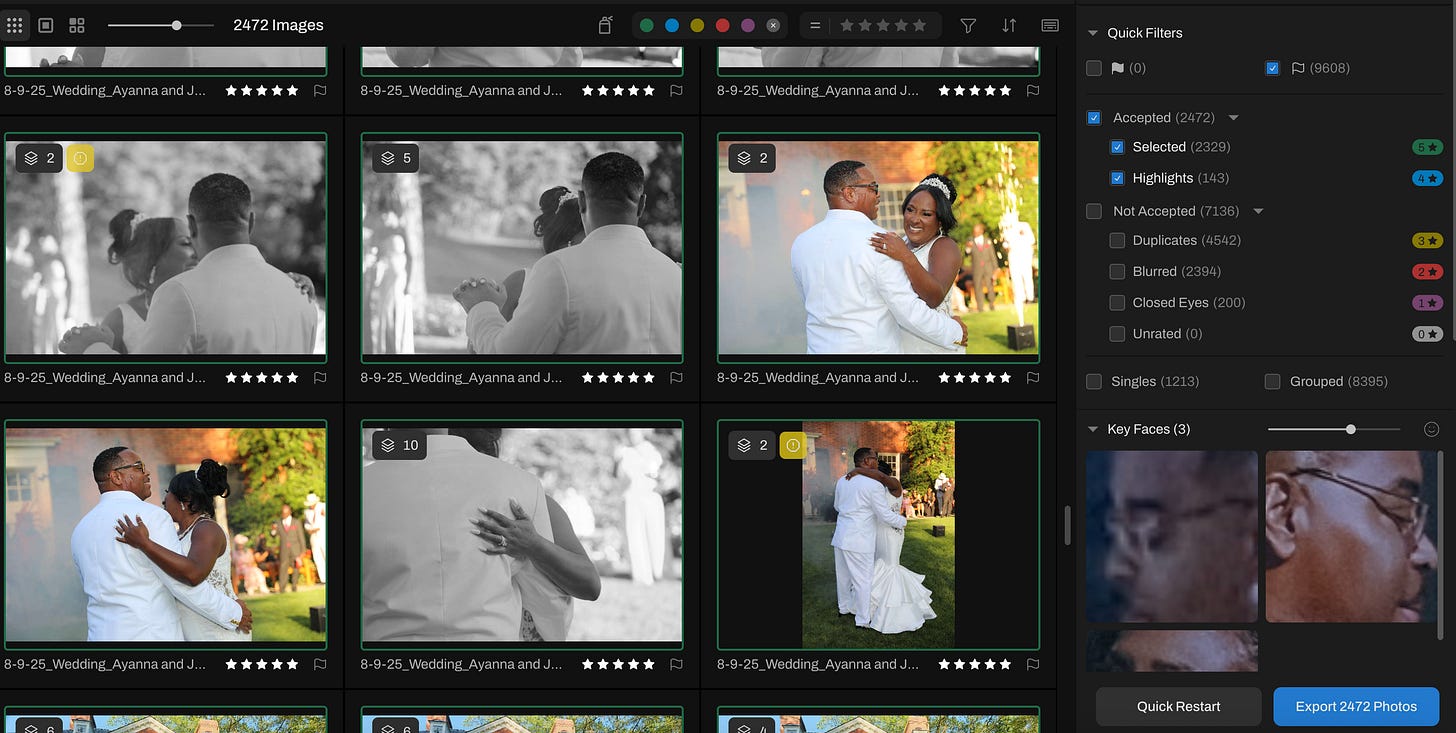Uncheck the Selected (2329) checkbox
Viewport: 1456px width, 733px height.
click(1117, 147)
